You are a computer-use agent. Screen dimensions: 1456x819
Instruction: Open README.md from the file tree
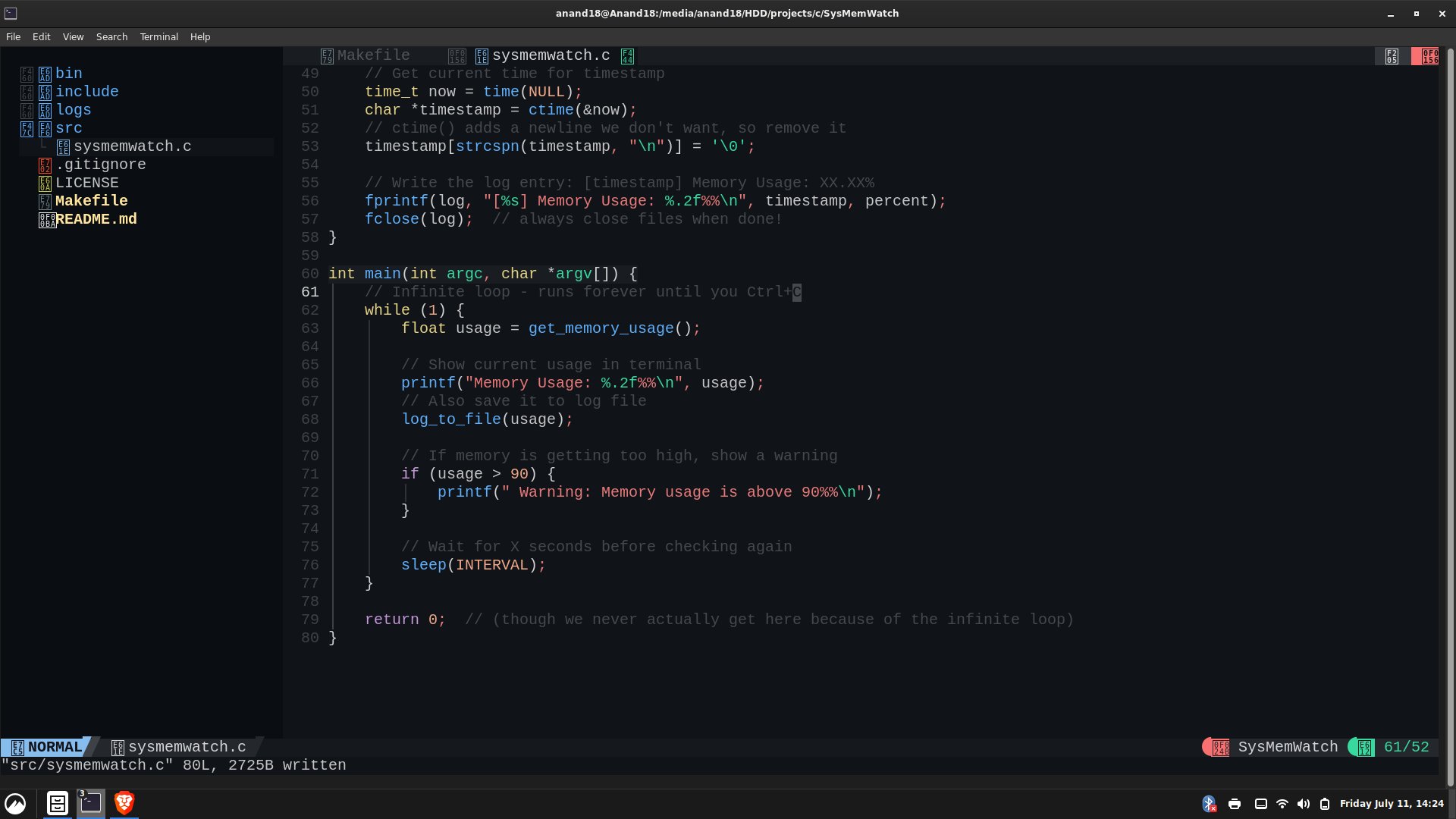point(96,219)
